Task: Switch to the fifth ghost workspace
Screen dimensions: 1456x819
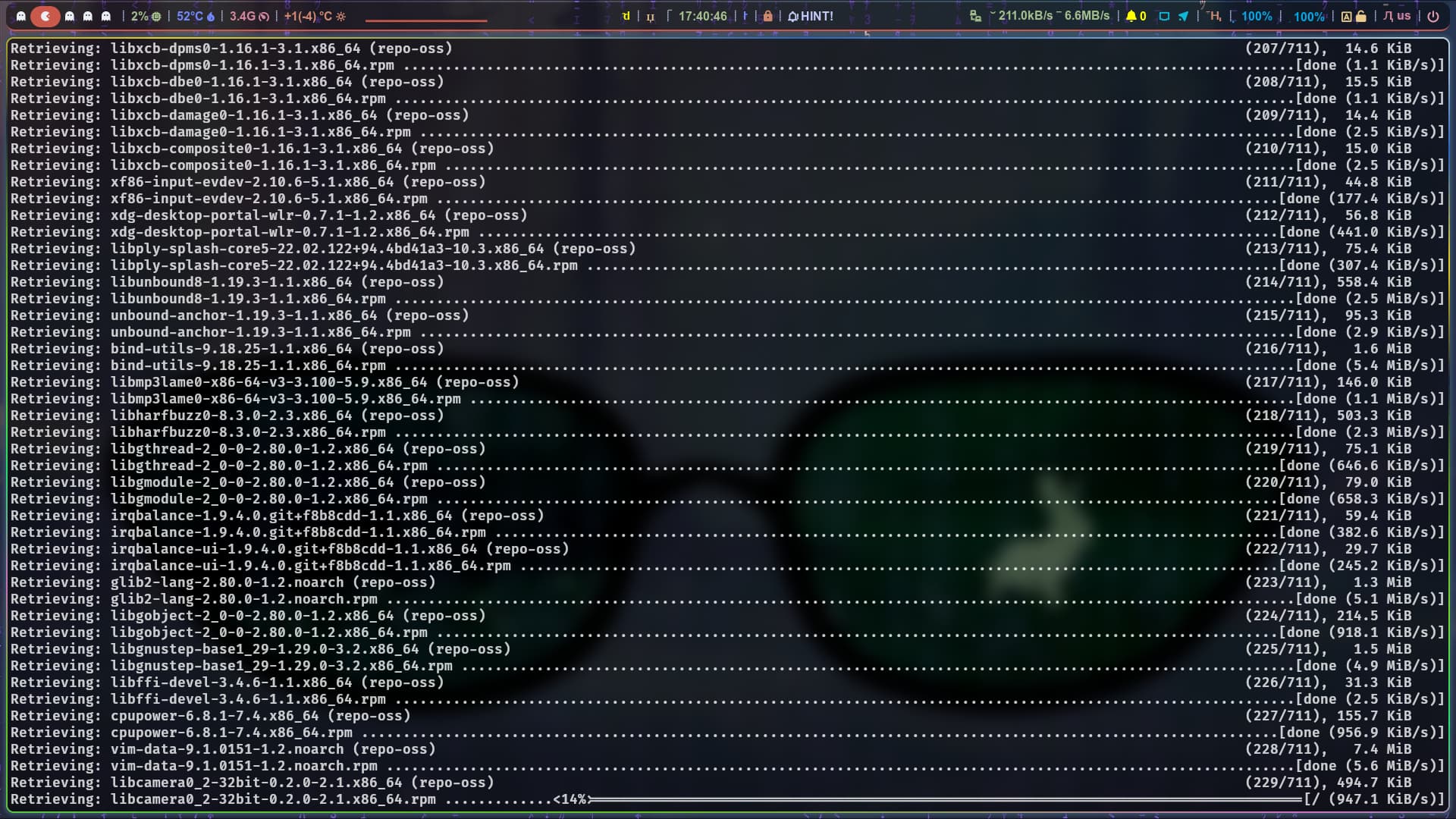Action: (106, 16)
